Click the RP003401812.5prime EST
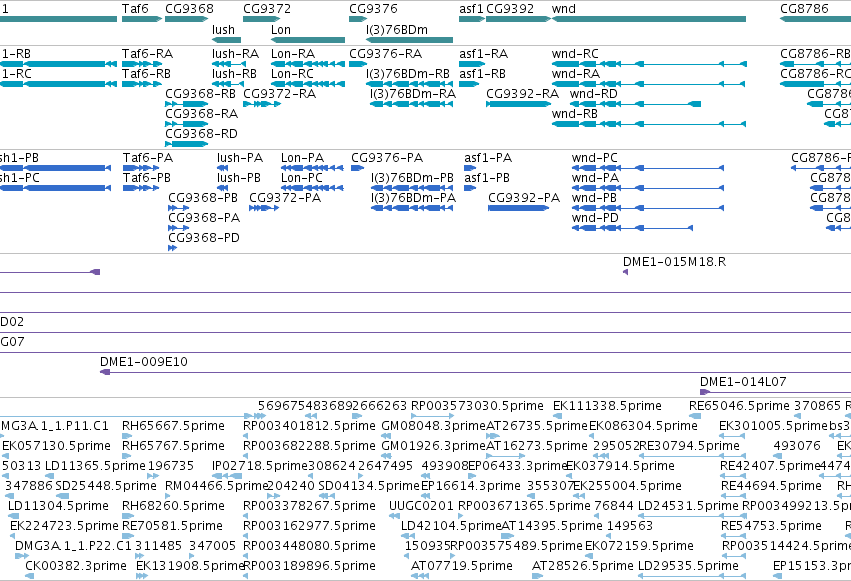 coord(245,436)
